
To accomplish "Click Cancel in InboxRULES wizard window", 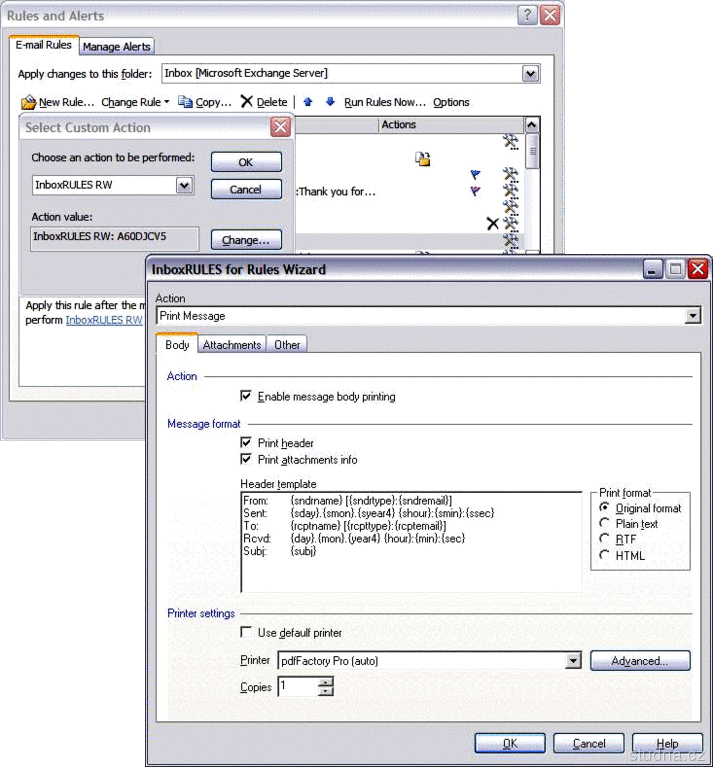I will pyautogui.click(x=589, y=743).
